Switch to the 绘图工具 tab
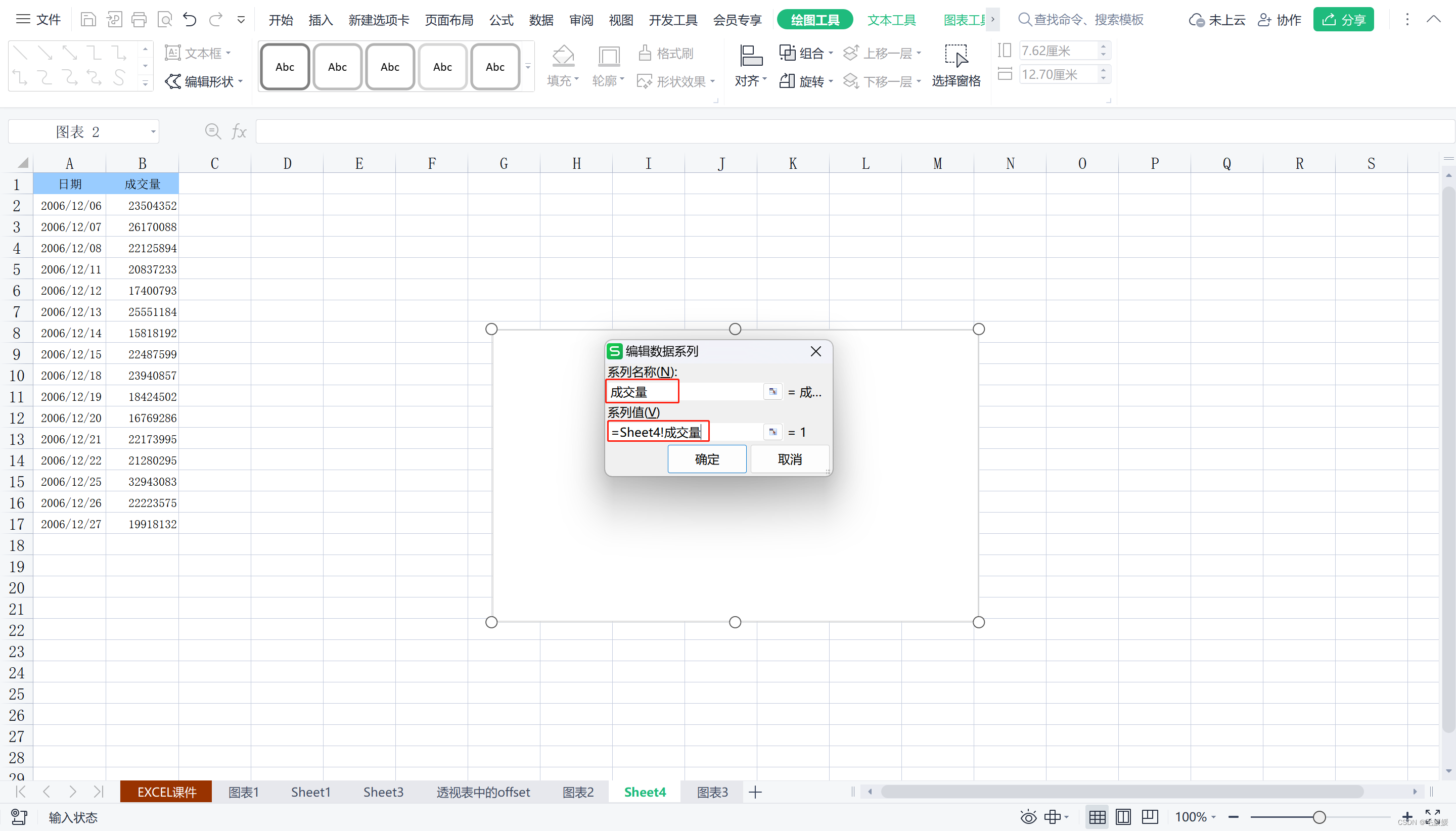This screenshot has width=1456, height=831. (815, 20)
